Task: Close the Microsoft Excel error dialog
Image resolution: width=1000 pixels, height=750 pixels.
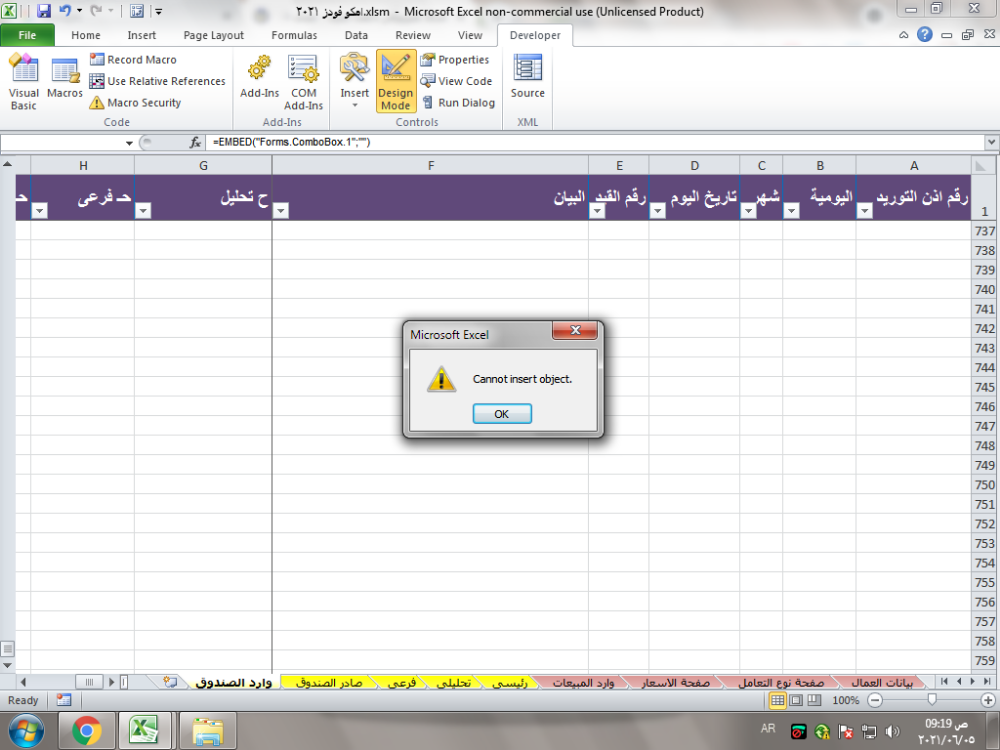Action: click(575, 330)
